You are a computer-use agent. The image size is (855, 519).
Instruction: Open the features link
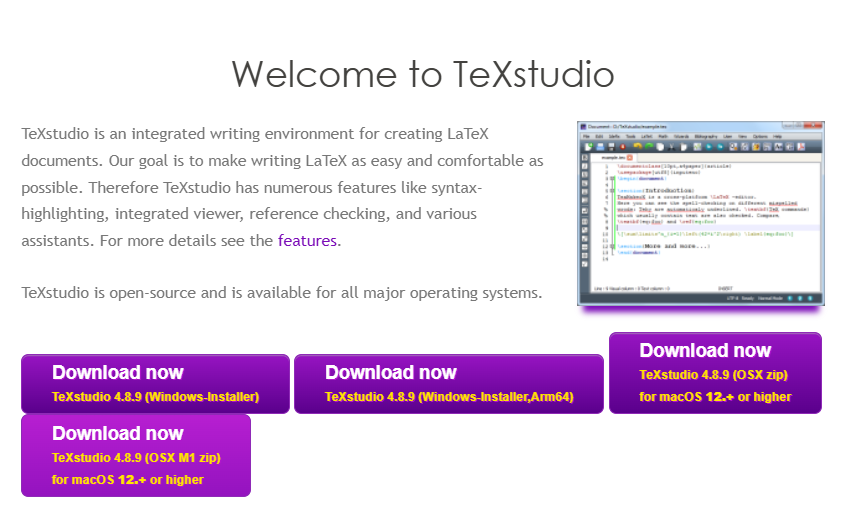pyautogui.click(x=307, y=240)
